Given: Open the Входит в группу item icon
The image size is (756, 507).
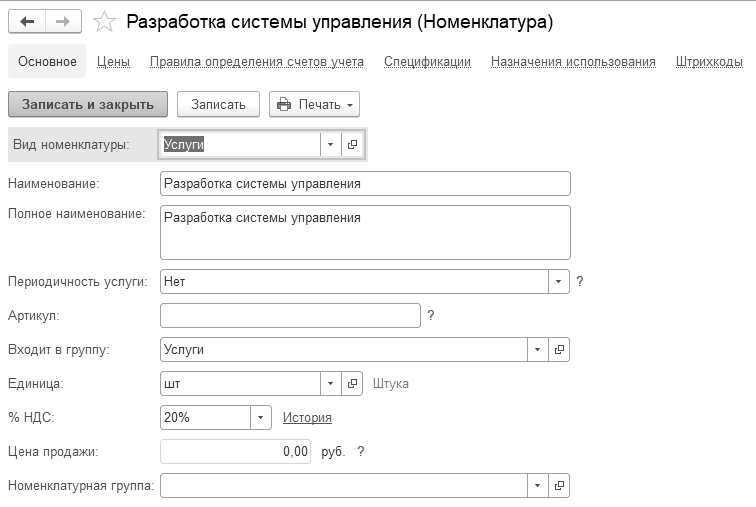Looking at the screenshot, I should click(x=560, y=349).
